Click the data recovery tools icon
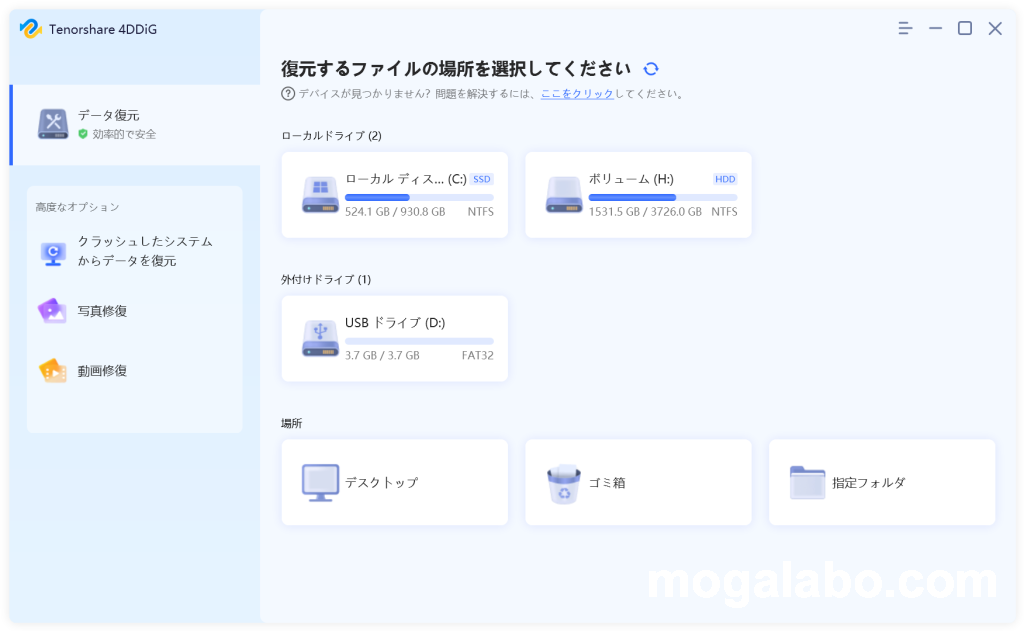 coord(53,125)
